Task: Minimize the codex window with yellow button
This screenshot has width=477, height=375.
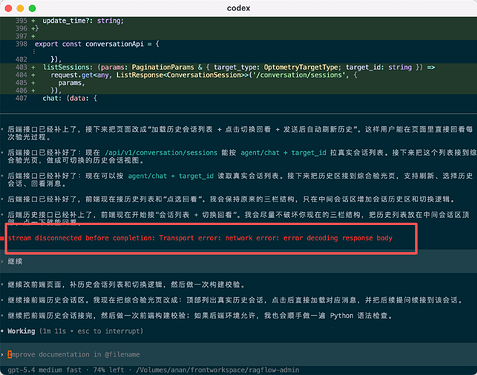Action: click(20, 8)
